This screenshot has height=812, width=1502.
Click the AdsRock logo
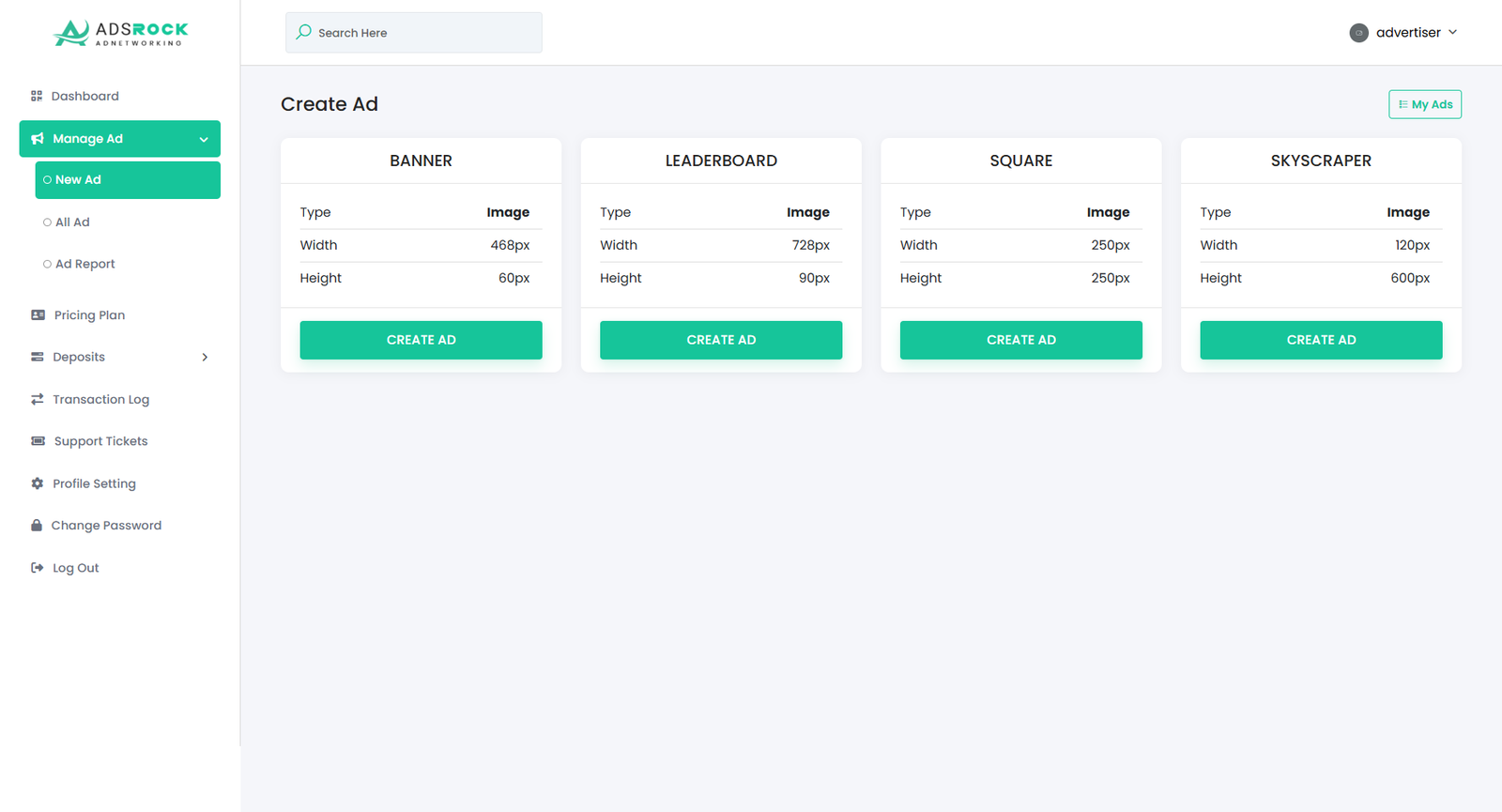120,33
